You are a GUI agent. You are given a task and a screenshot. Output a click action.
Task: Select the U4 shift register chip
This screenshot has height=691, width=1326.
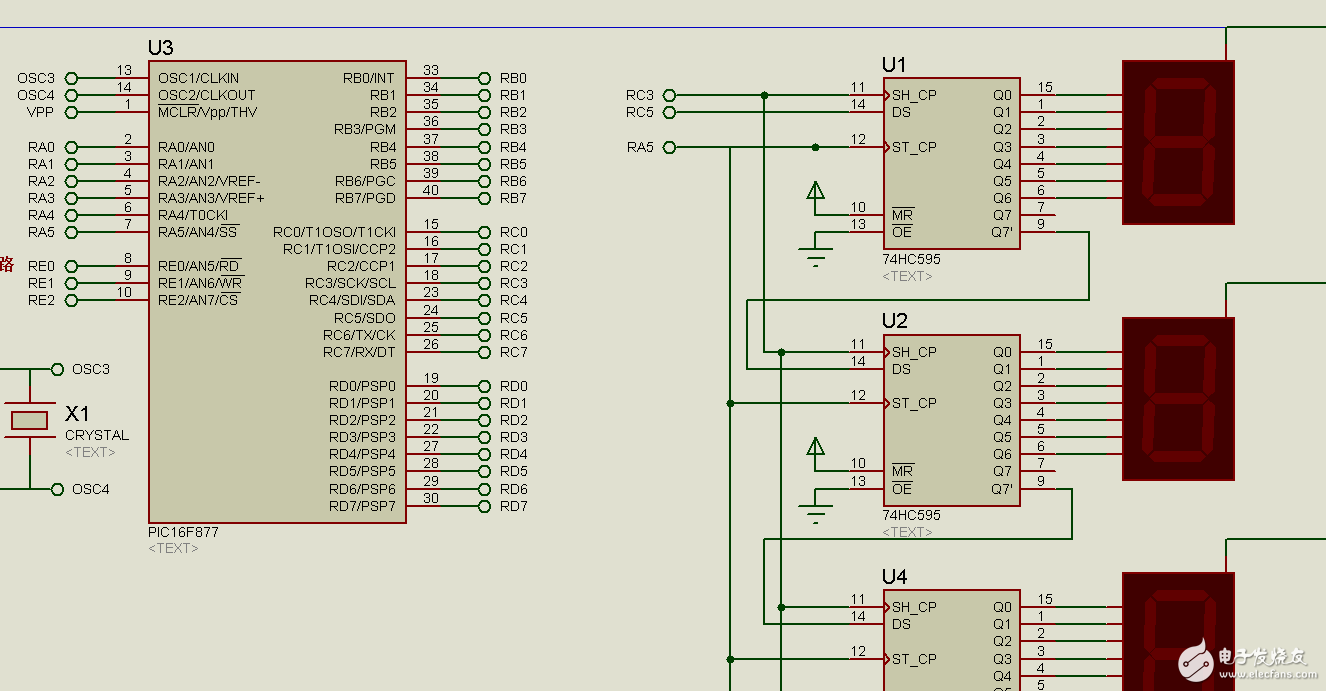[x=950, y=640]
